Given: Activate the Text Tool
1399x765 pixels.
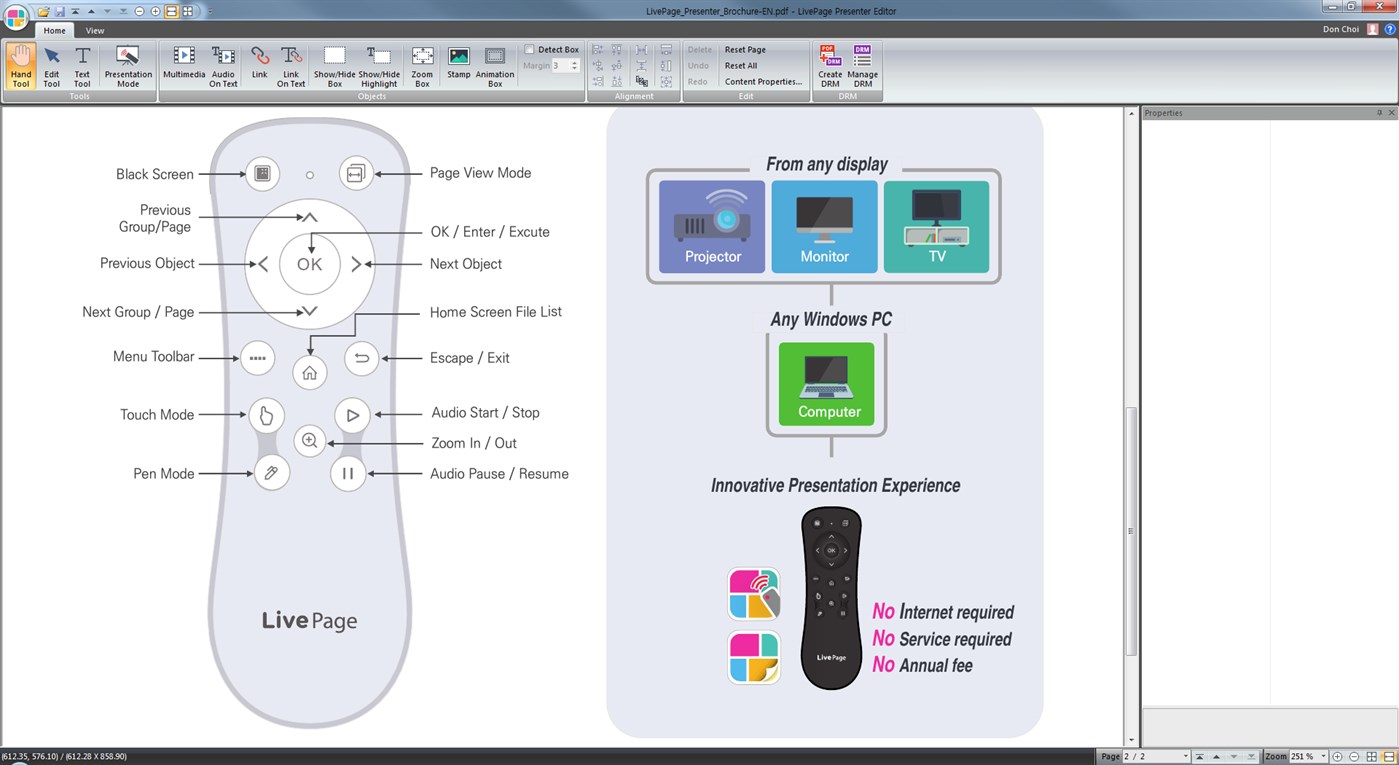Looking at the screenshot, I should [x=82, y=66].
